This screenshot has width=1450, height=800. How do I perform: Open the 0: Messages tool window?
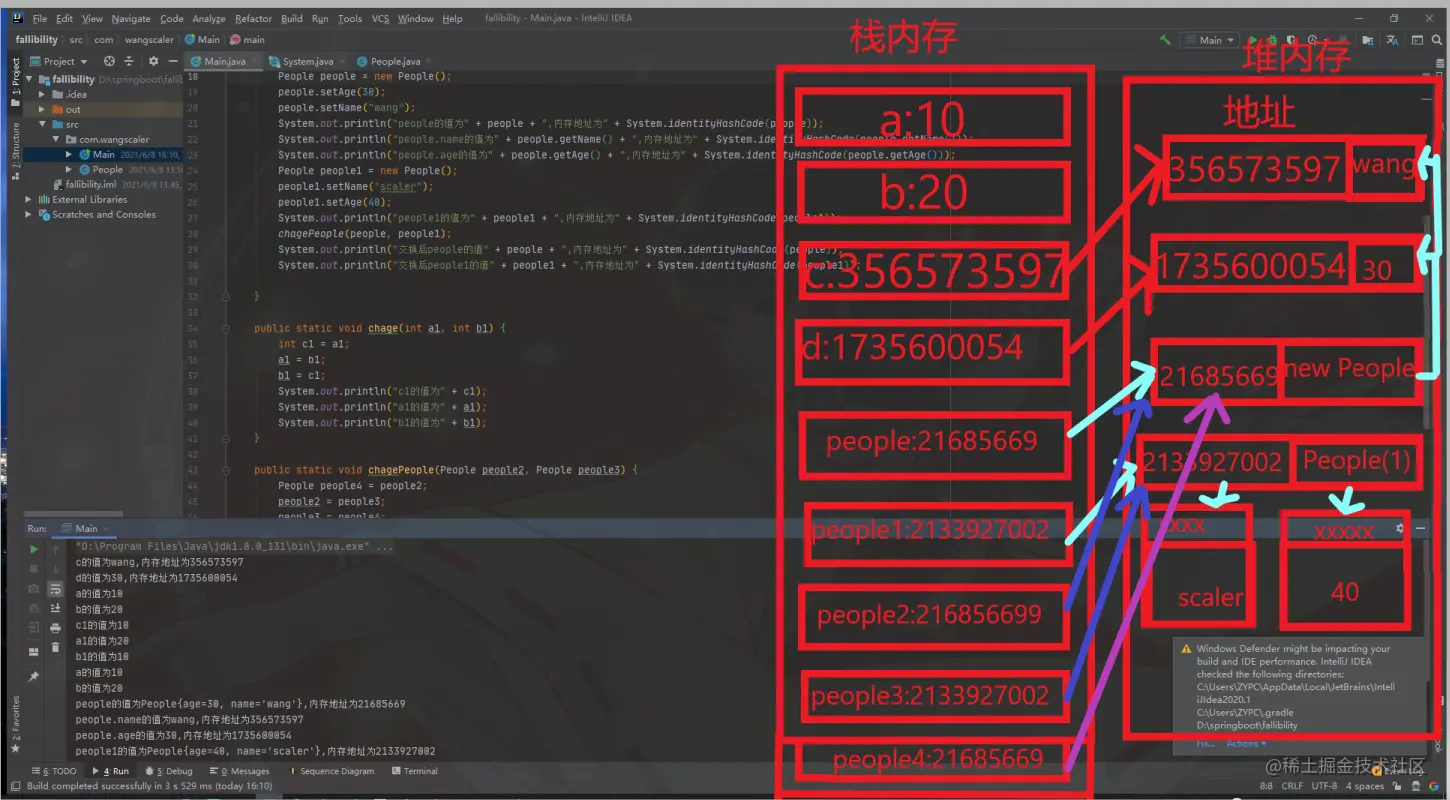(x=238, y=771)
